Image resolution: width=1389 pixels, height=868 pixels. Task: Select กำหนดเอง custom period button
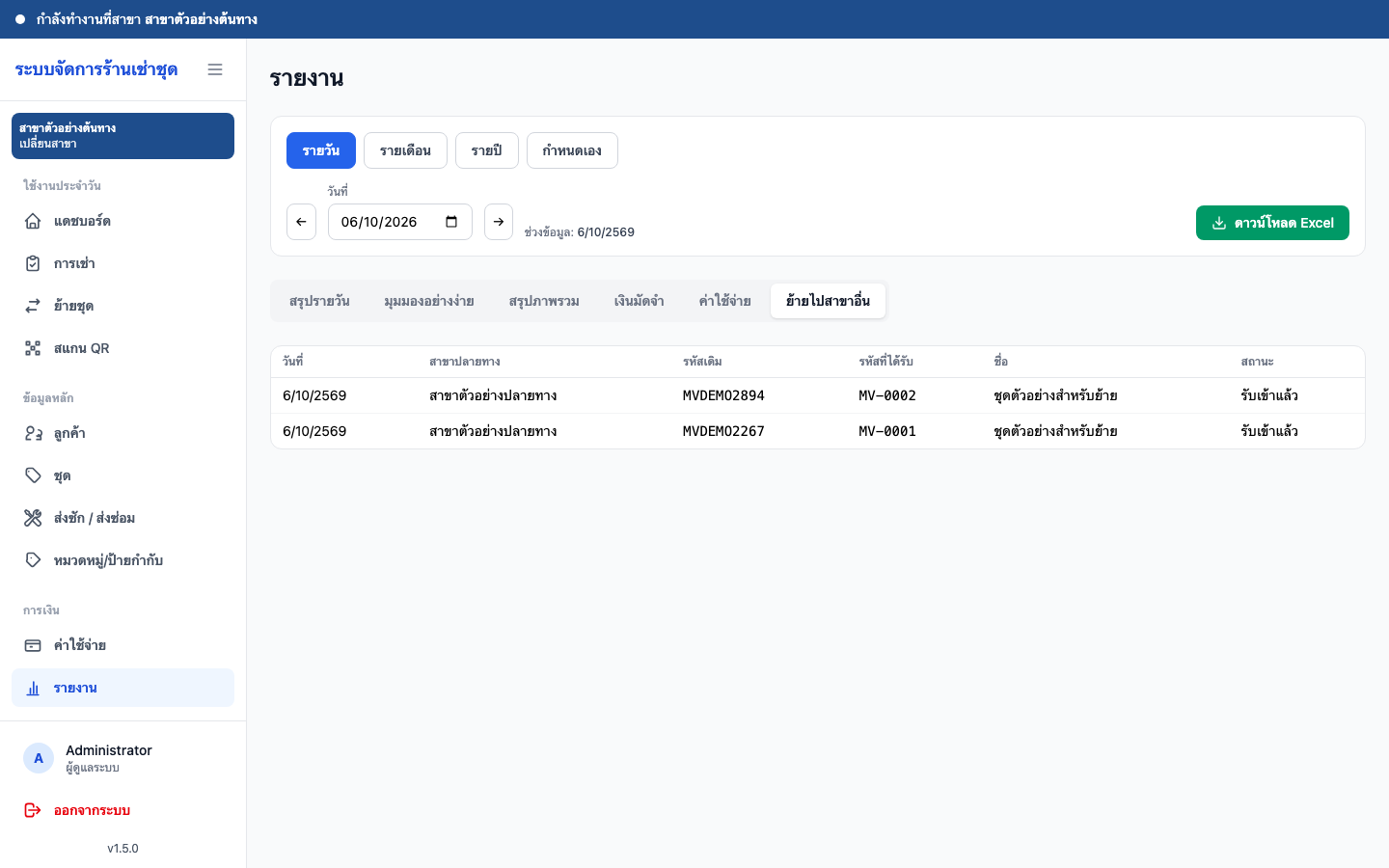572,150
